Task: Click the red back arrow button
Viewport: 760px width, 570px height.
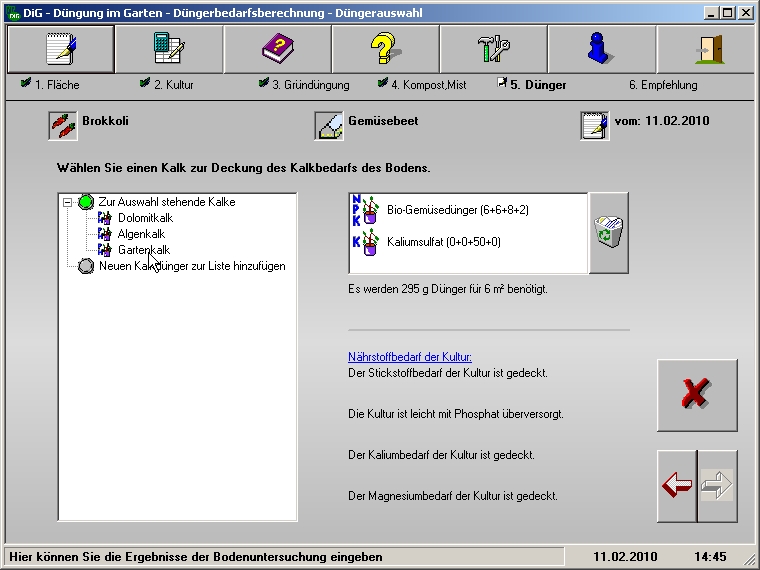Action: (x=677, y=486)
